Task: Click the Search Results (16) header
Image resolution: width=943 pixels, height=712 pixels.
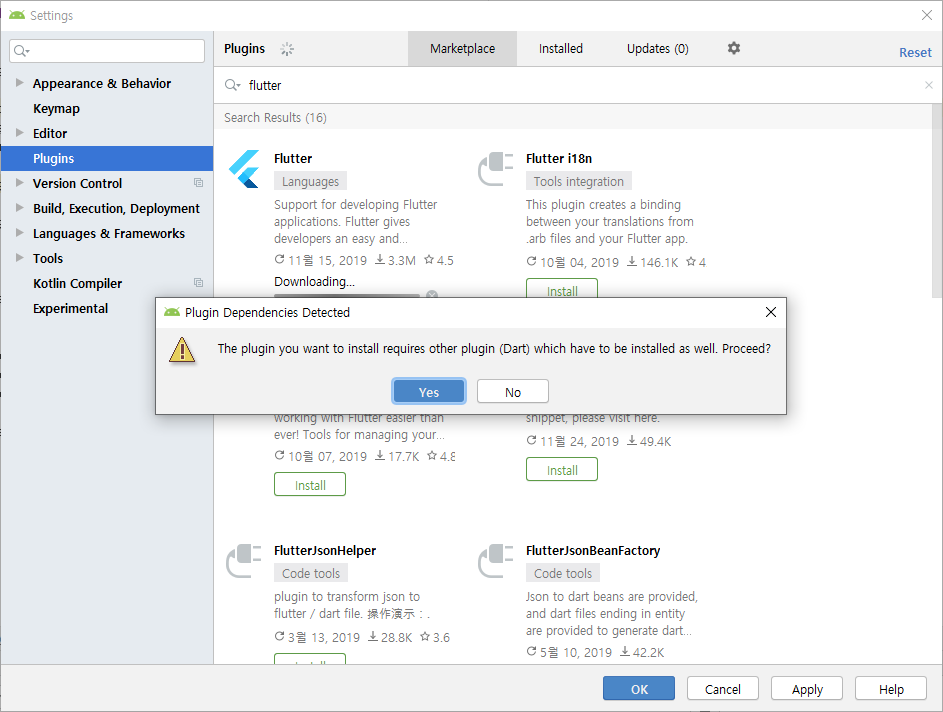Action: 275,117
